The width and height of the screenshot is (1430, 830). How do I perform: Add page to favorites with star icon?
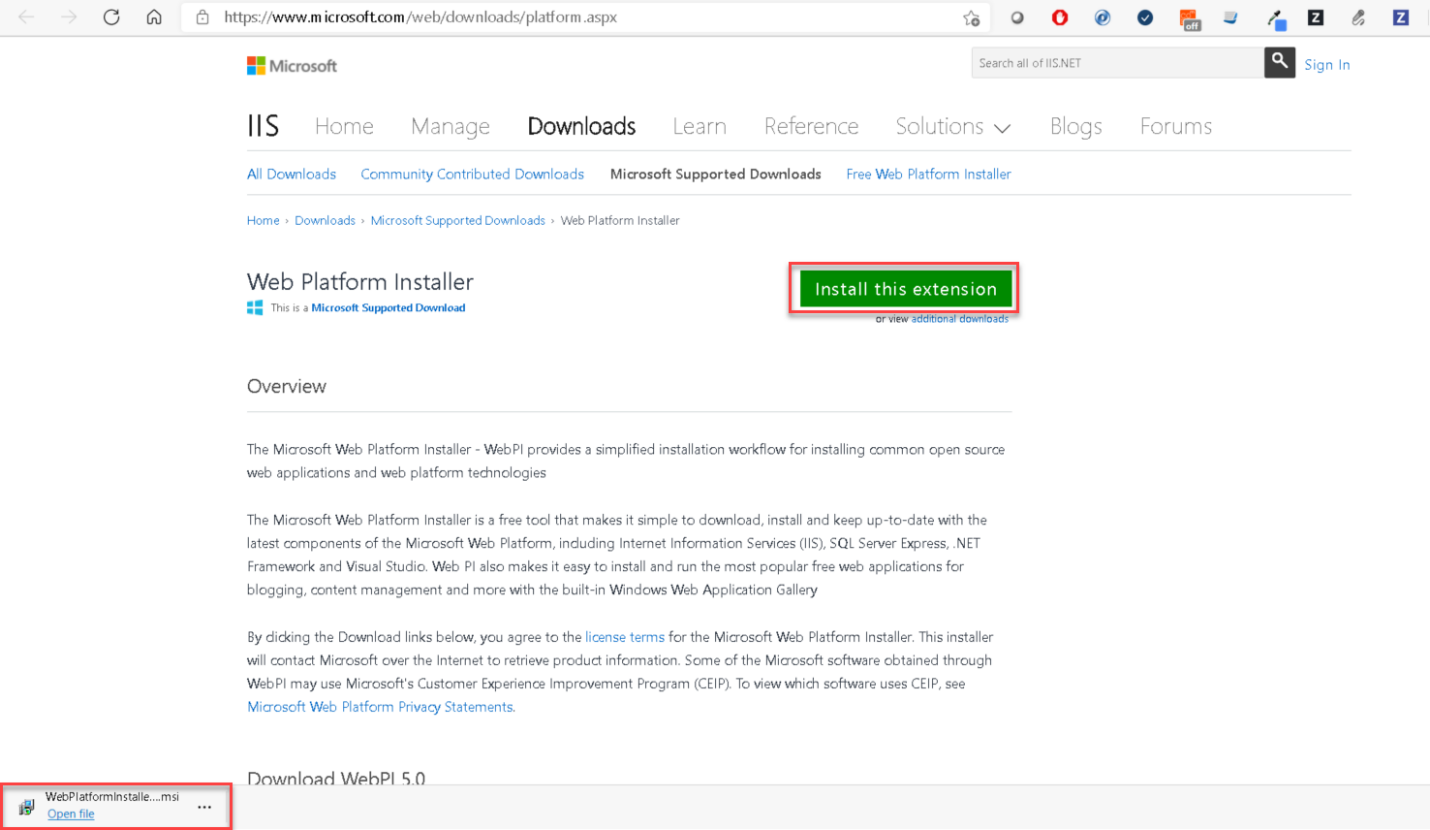[x=971, y=17]
